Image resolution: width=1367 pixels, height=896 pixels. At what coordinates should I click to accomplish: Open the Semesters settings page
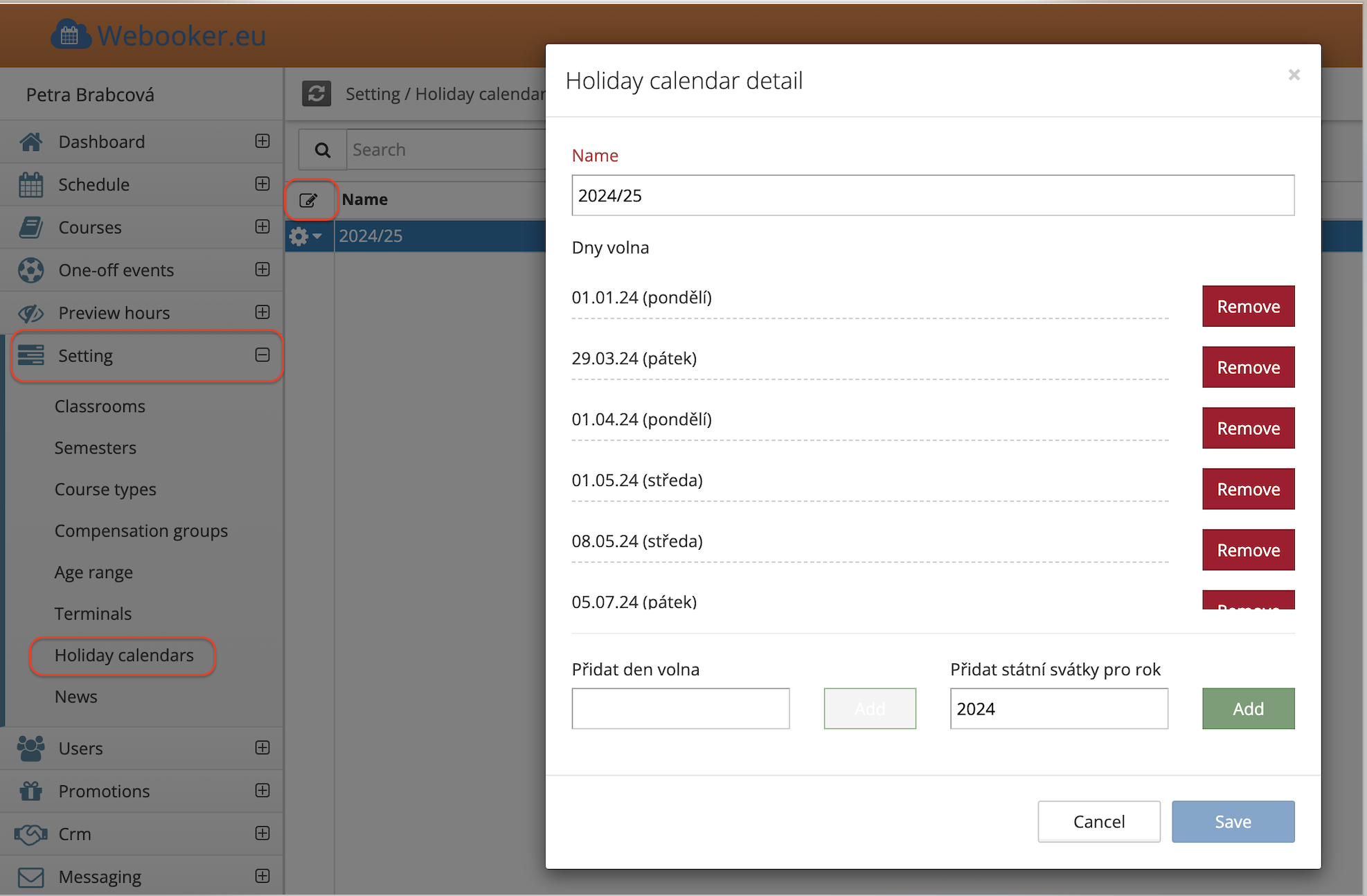coord(96,448)
